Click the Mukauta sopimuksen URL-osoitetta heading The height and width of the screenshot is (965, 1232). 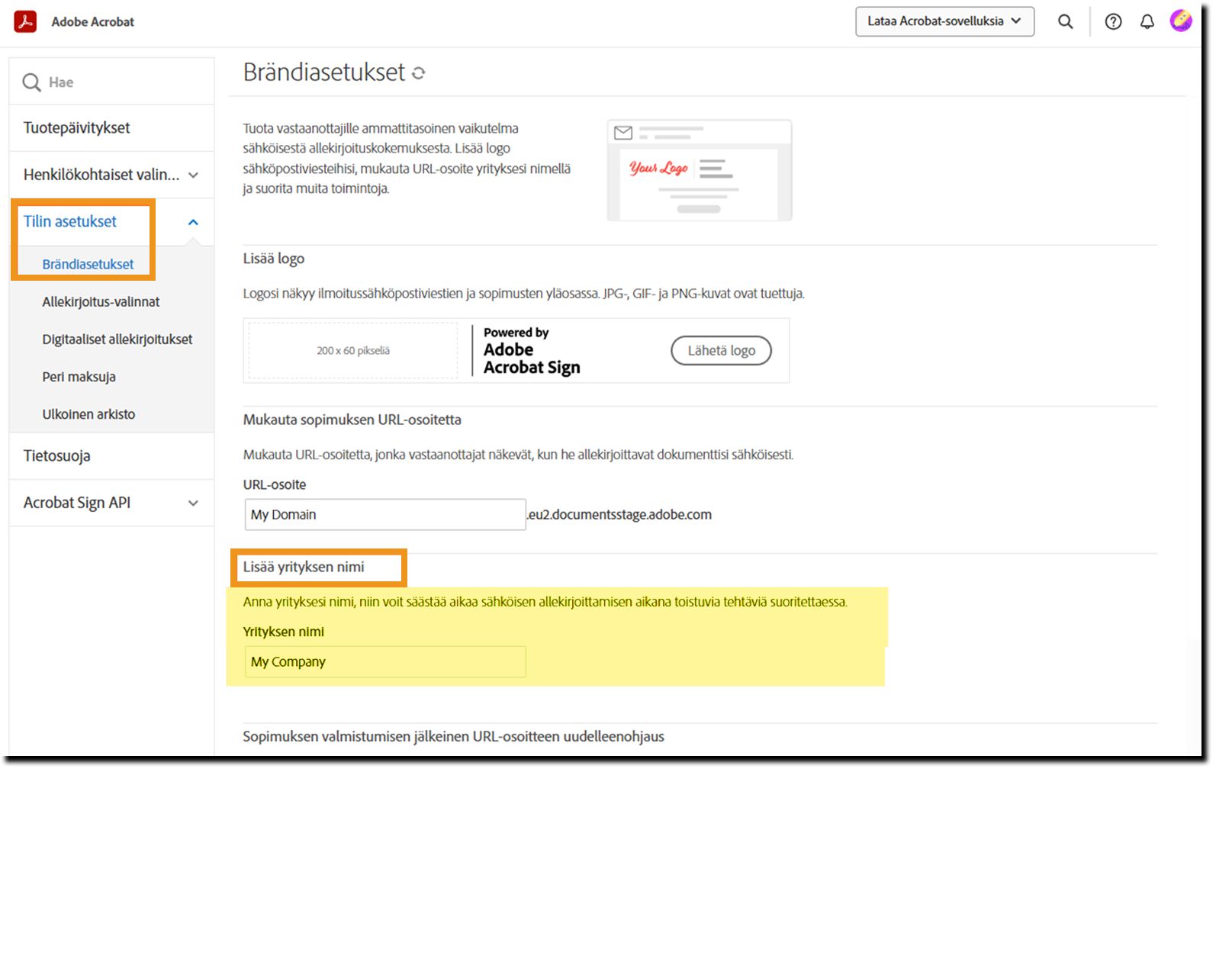point(352,420)
